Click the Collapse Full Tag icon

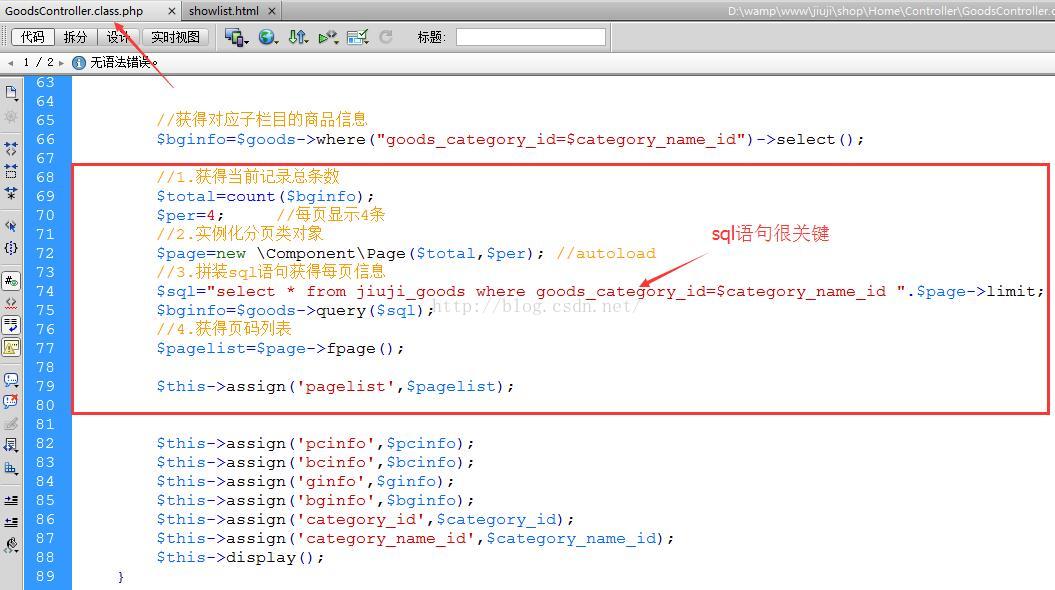[x=11, y=149]
